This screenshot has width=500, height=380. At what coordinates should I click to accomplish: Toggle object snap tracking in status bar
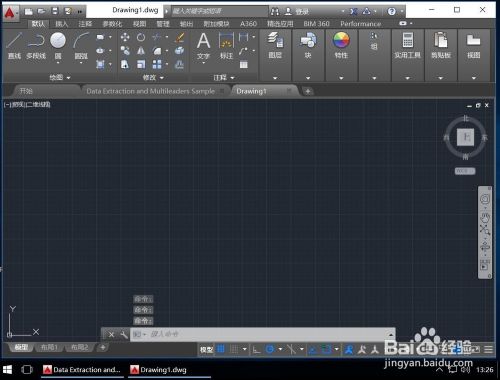coord(313,349)
